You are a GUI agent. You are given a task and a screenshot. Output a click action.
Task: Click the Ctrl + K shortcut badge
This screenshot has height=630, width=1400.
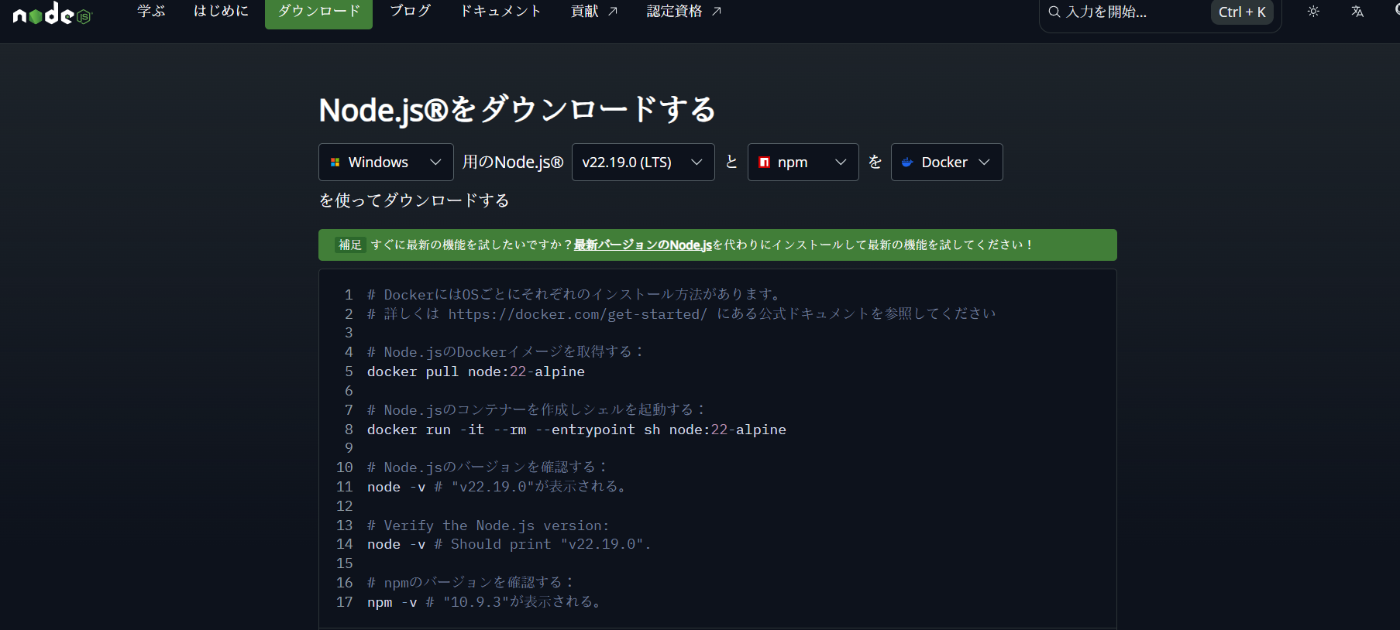(1242, 12)
